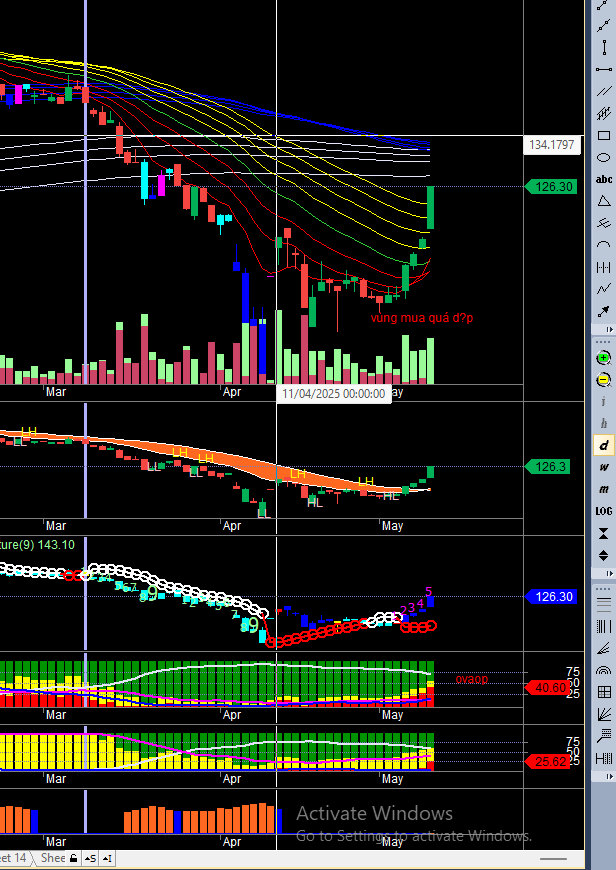Screen dimensions: 616x870
Task: Select the triangle drawing tool
Action: (604, 201)
